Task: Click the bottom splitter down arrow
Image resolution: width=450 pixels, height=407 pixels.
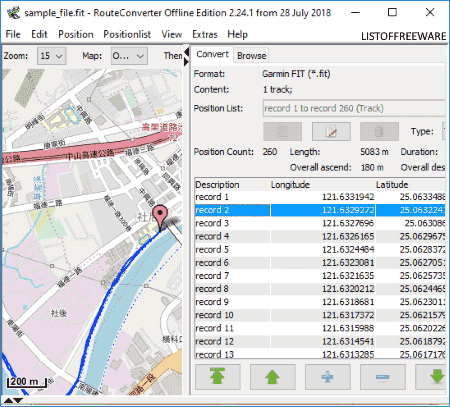Action: 18,400
